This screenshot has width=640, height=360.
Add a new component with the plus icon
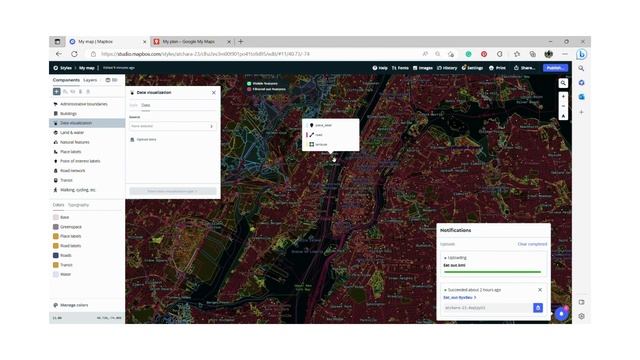click(x=57, y=91)
